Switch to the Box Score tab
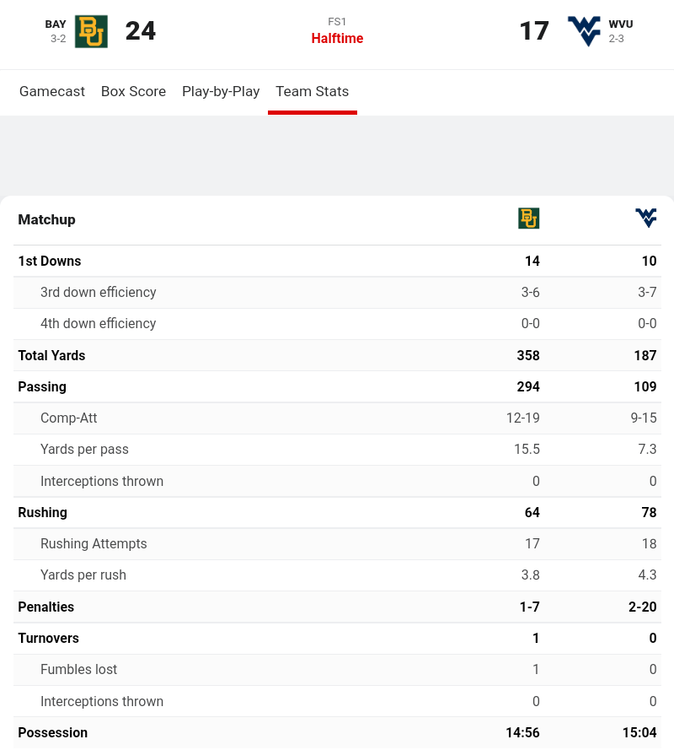Image resolution: width=674 pixels, height=750 pixels. (133, 91)
